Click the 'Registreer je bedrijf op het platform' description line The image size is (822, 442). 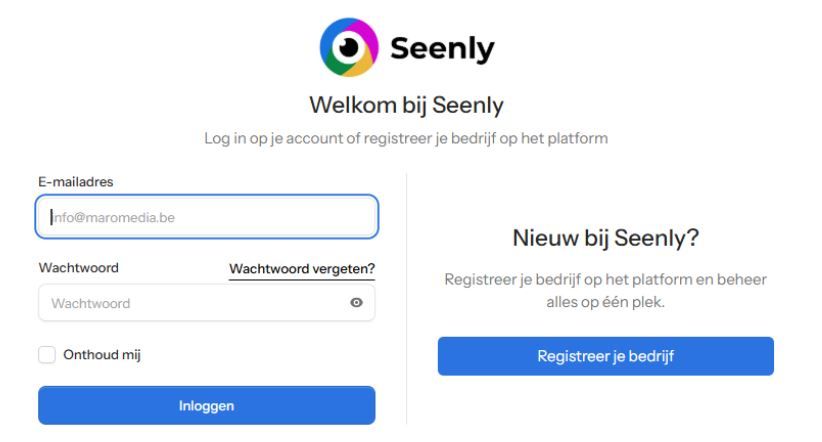click(x=605, y=279)
